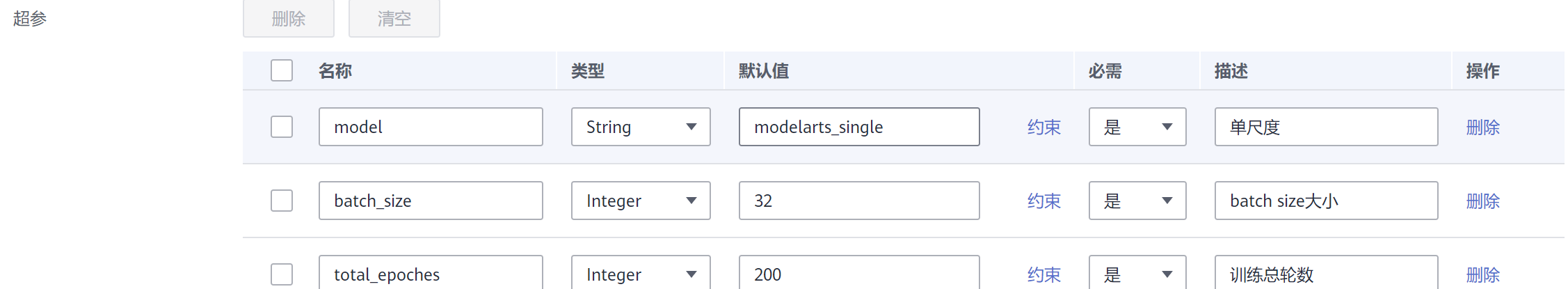The width and height of the screenshot is (1568, 289).
Task: Check the select-all header checkbox
Action: (x=281, y=70)
